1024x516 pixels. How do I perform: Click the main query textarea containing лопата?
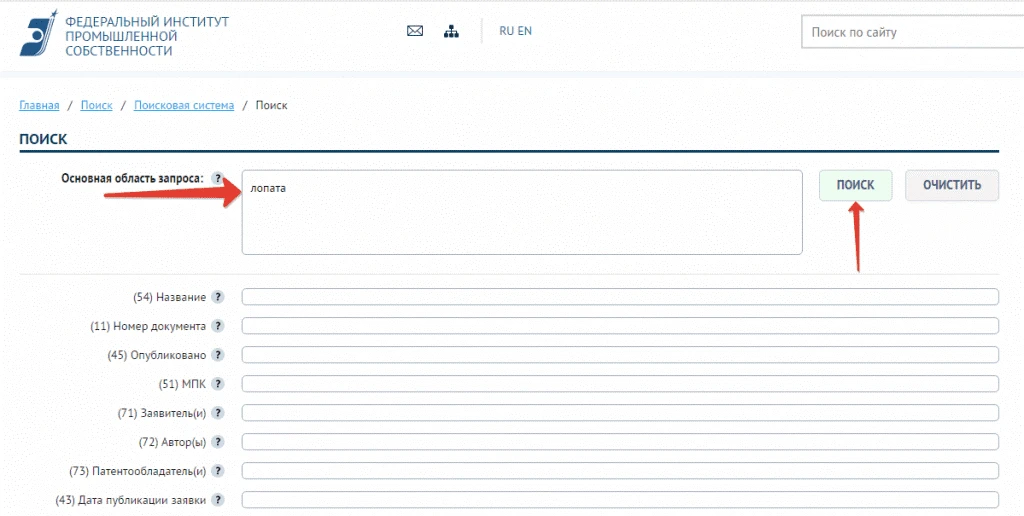(x=522, y=212)
